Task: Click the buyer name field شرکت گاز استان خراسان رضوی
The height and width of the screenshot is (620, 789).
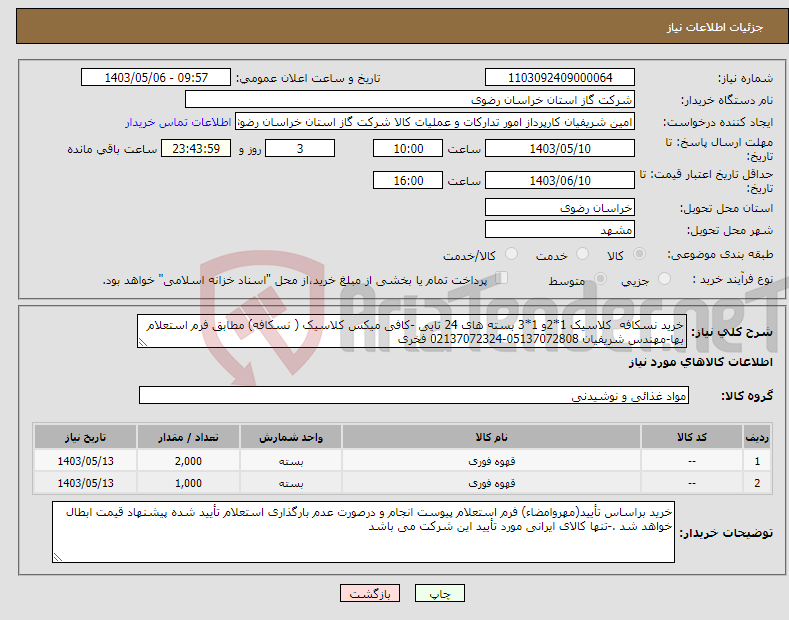Action: (410, 100)
